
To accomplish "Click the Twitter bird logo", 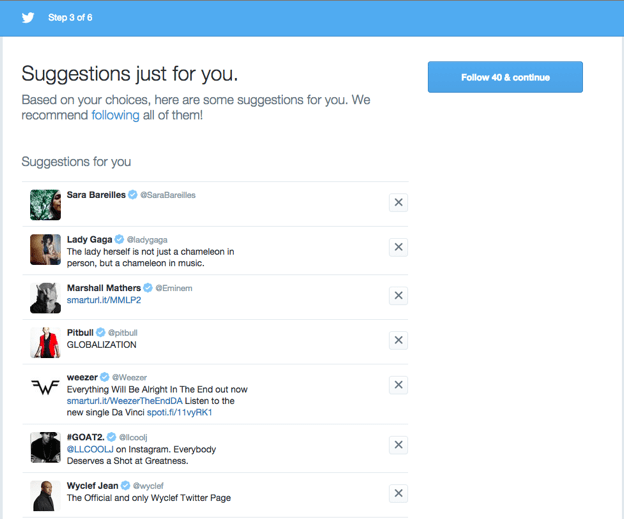I will click(28, 17).
